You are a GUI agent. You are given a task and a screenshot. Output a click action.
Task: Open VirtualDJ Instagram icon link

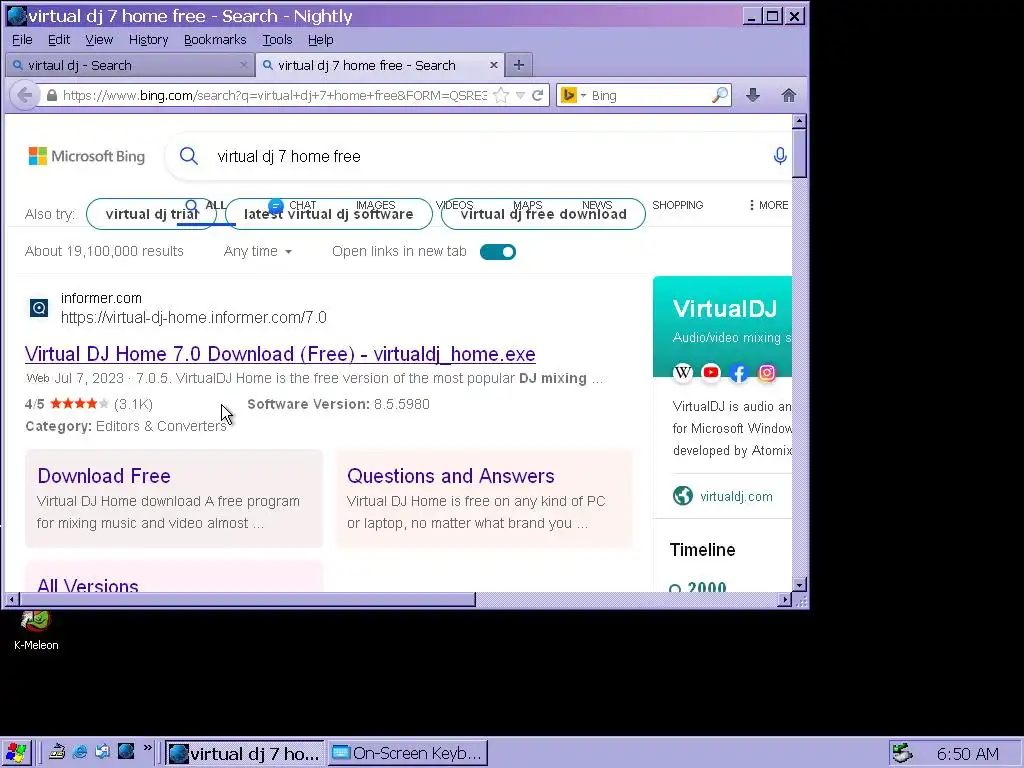click(x=767, y=372)
